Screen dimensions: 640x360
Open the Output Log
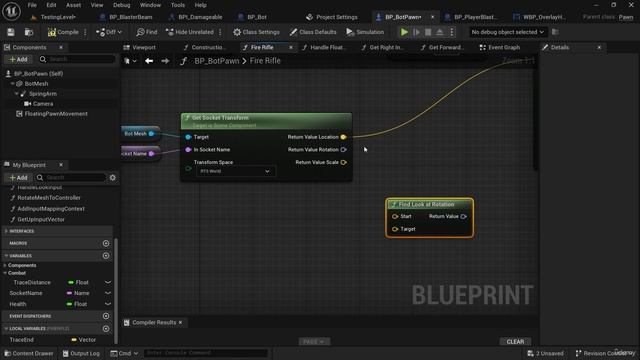click(81, 353)
